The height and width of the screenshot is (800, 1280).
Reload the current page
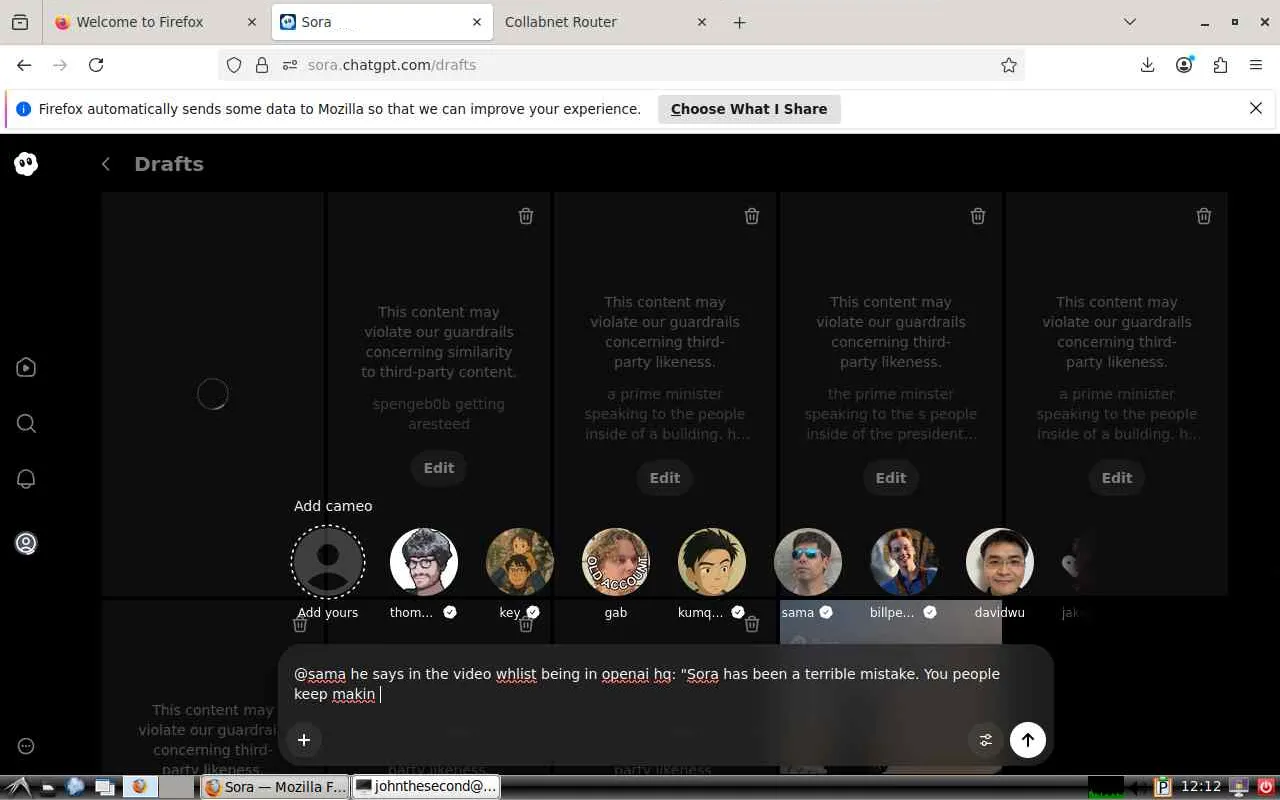(96, 65)
